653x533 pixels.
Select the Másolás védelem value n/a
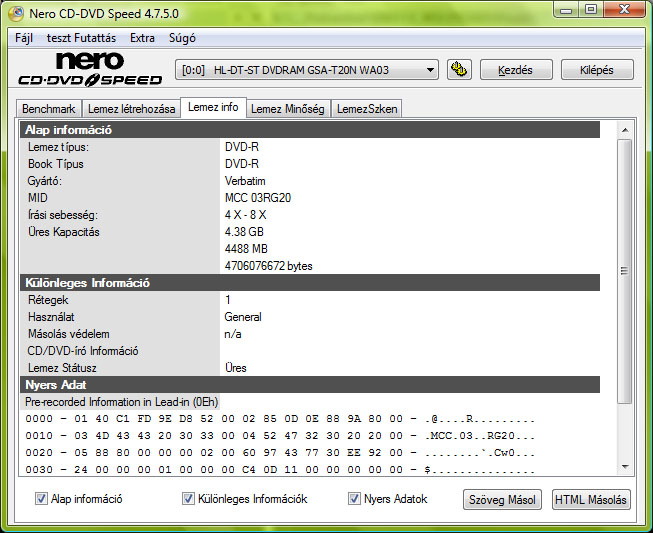(x=233, y=334)
